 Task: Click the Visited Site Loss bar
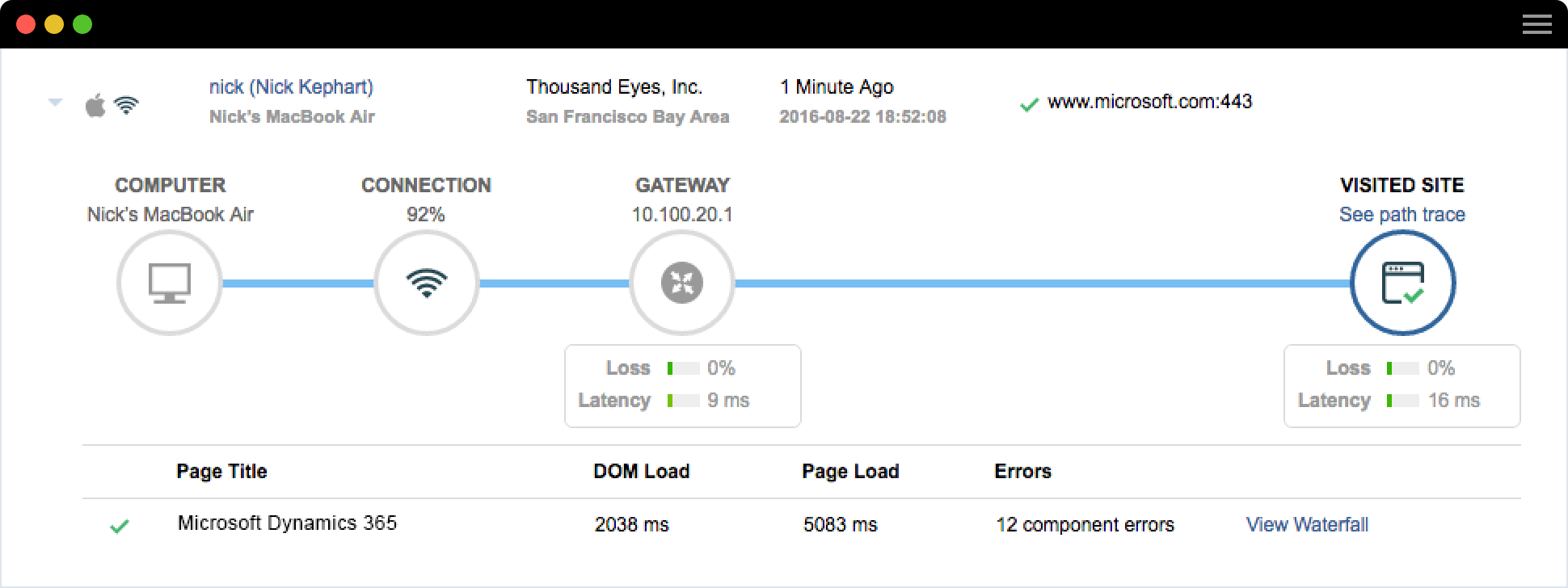[1402, 368]
